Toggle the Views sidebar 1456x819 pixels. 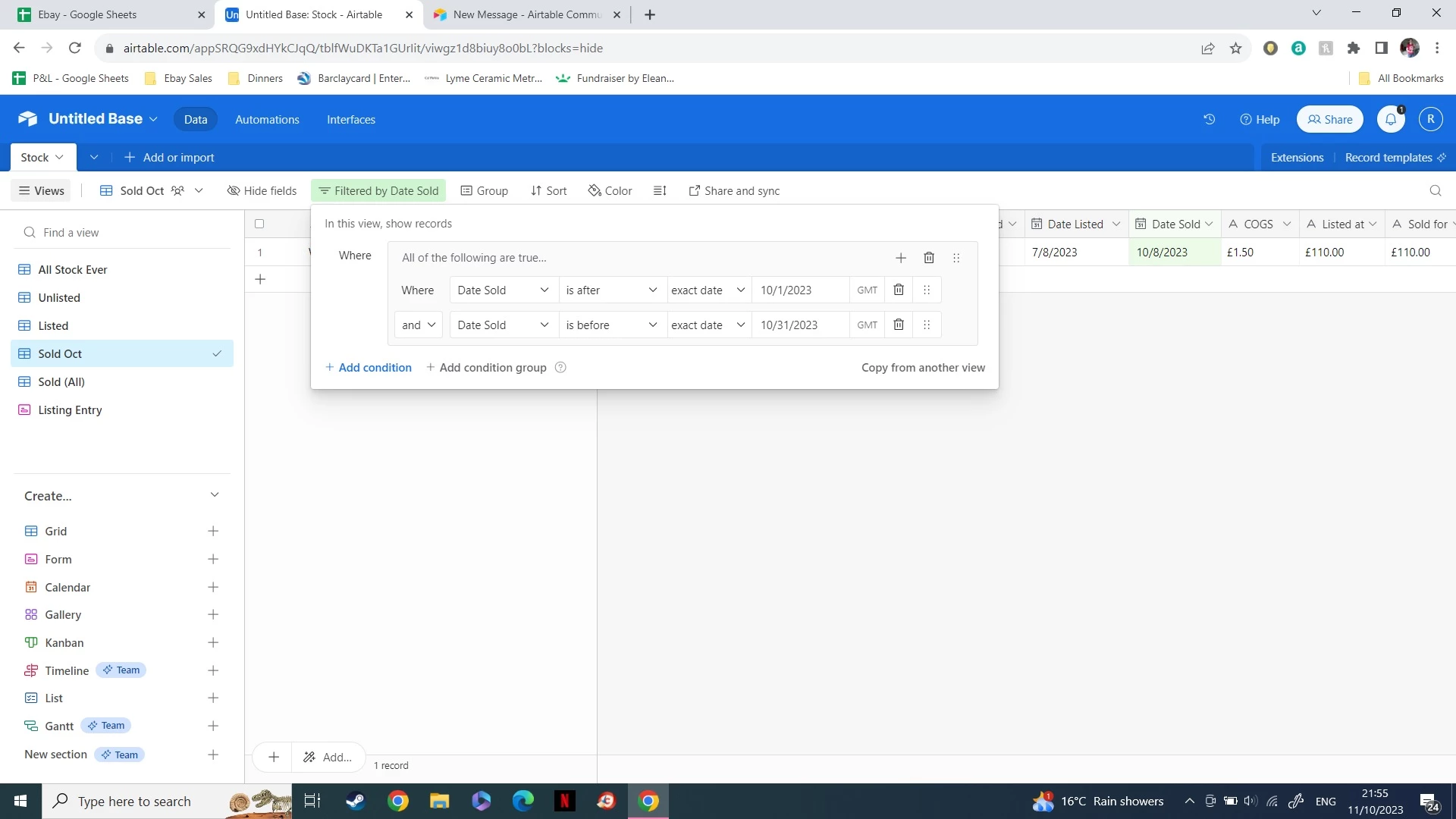point(42,191)
